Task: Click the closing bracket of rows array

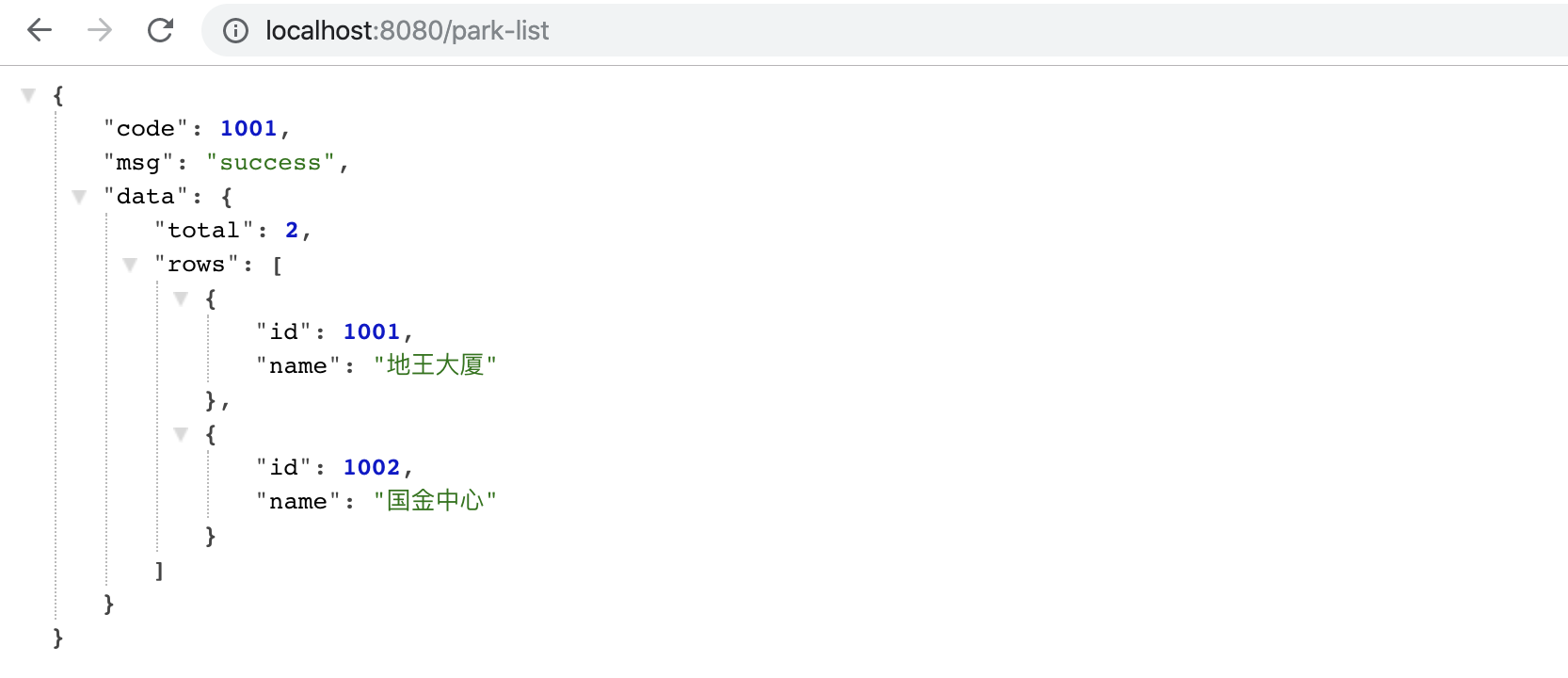Action: coord(159,570)
